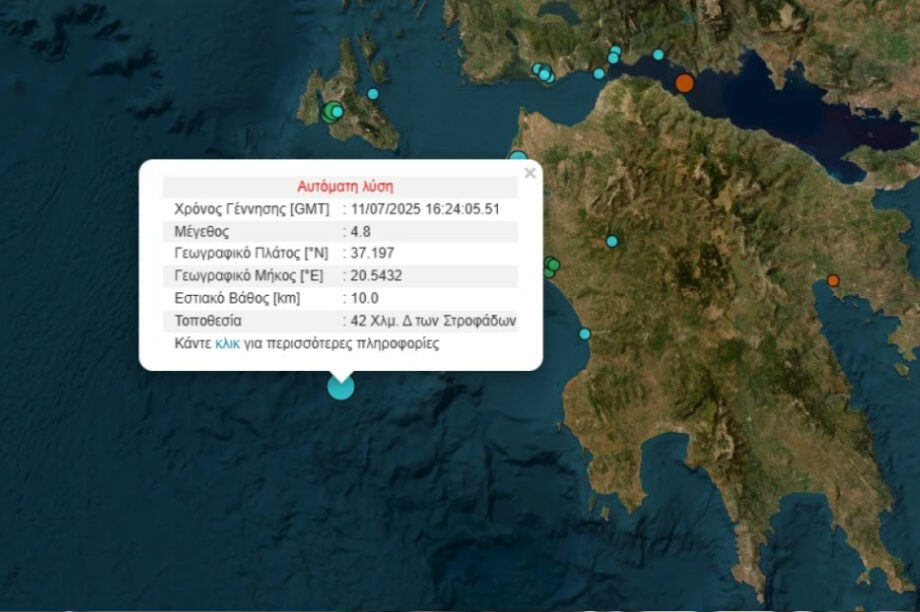Click the 'Τοποθεσία' label
Image resolution: width=920 pixels, height=612 pixels.
click(208, 321)
